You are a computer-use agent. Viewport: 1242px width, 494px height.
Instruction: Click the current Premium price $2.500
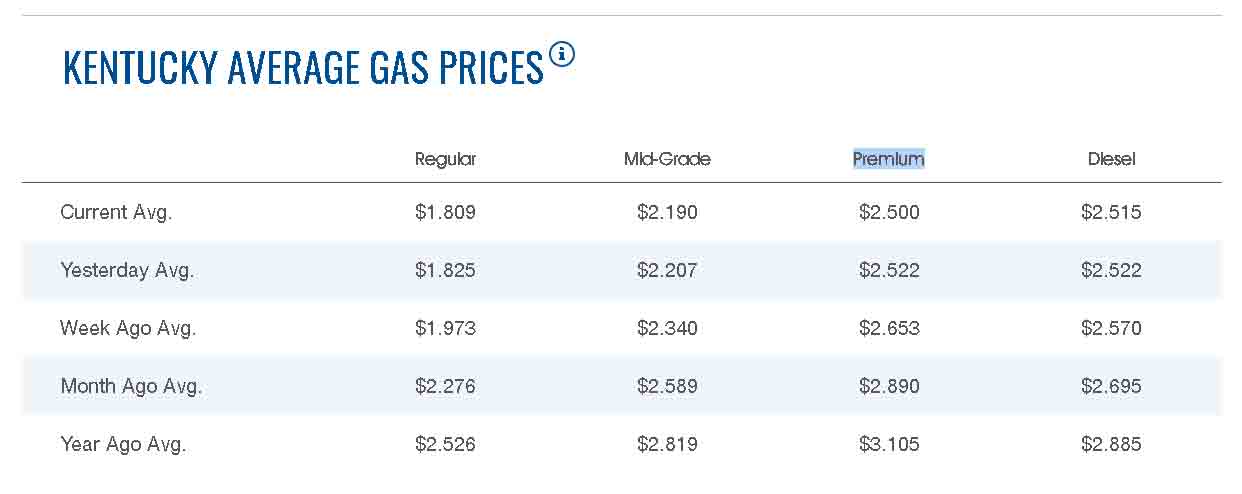pyautogui.click(x=889, y=212)
